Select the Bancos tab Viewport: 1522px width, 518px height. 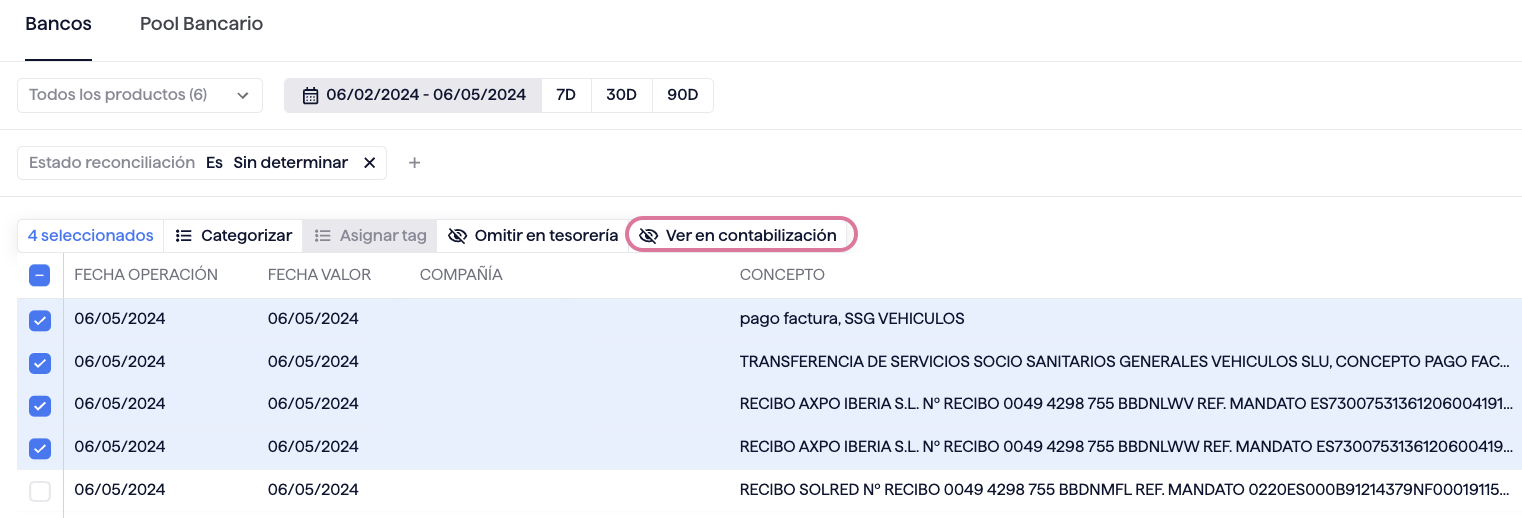tap(58, 24)
